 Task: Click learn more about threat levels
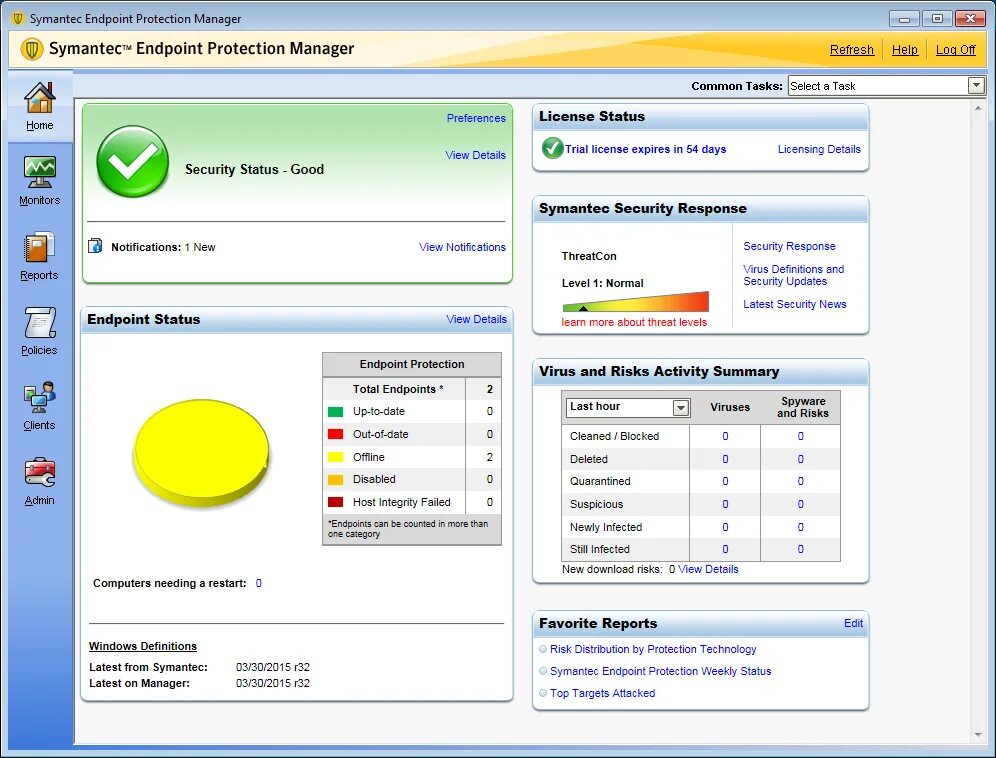(x=634, y=322)
